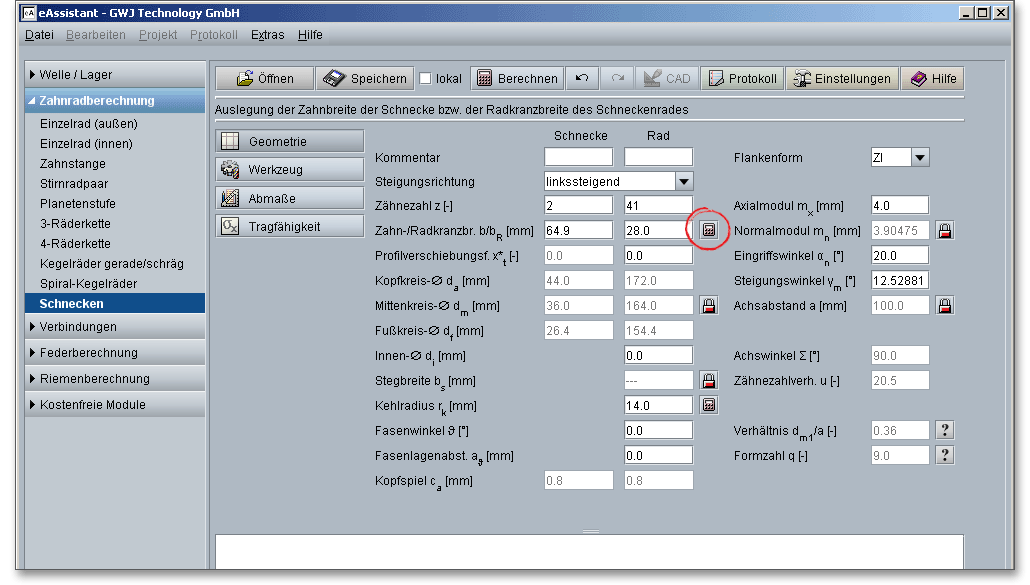
Task: Toggle the lock beside Mittenkreis diameter
Action: pyautogui.click(x=709, y=305)
